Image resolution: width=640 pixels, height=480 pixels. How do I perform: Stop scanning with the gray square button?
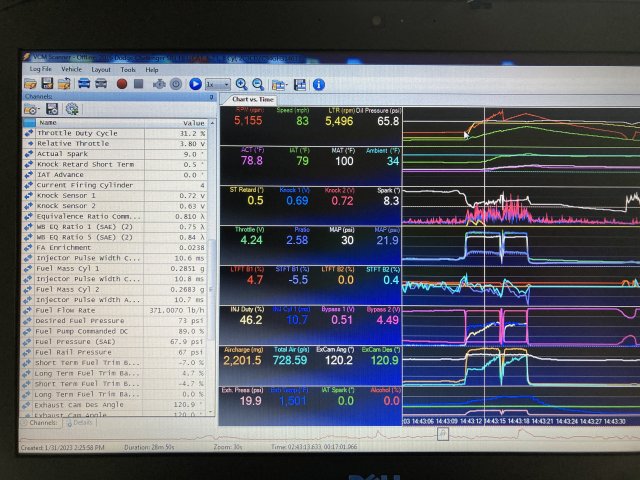(139, 84)
